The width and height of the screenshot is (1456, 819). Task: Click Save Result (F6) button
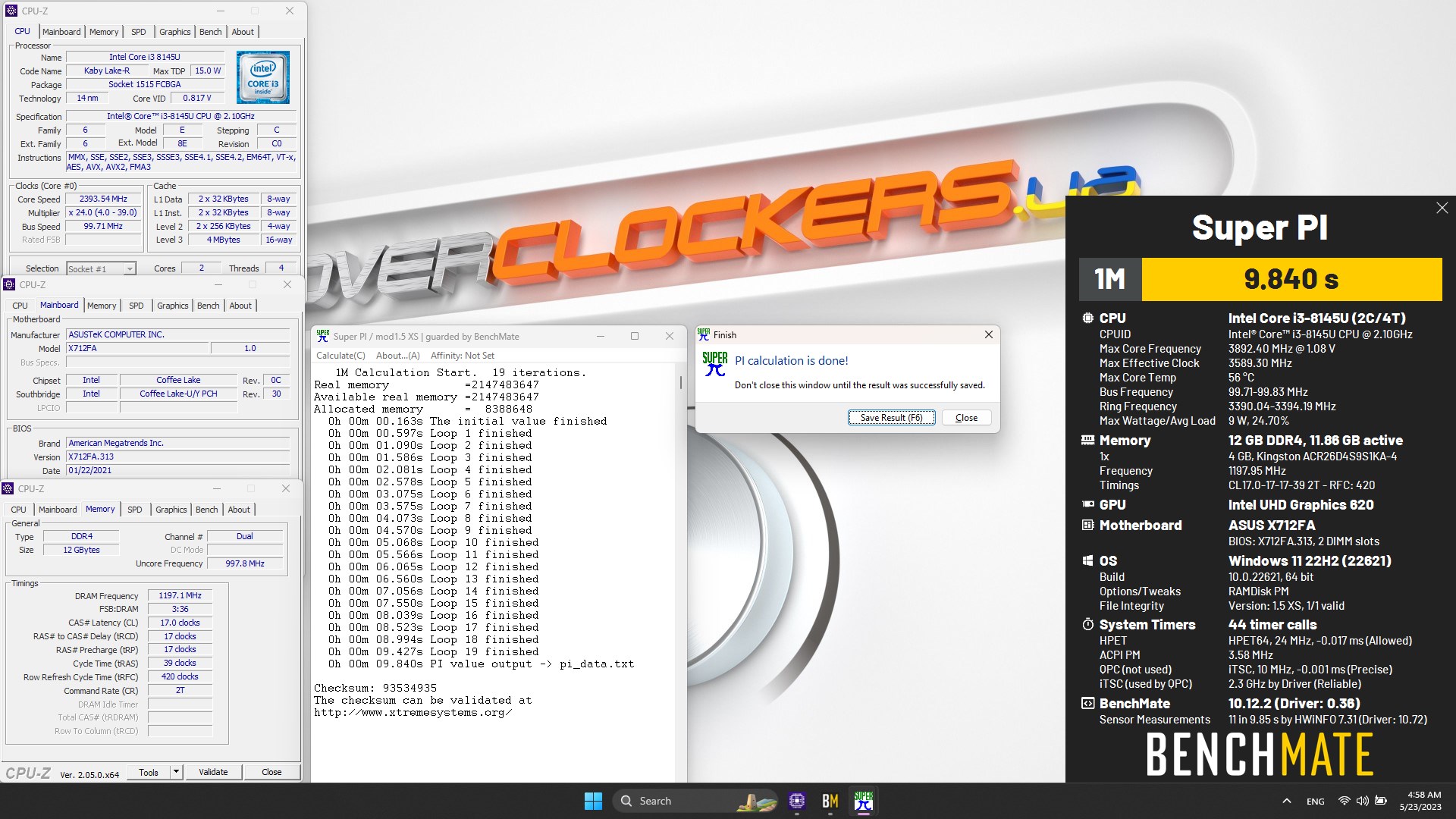(x=891, y=418)
